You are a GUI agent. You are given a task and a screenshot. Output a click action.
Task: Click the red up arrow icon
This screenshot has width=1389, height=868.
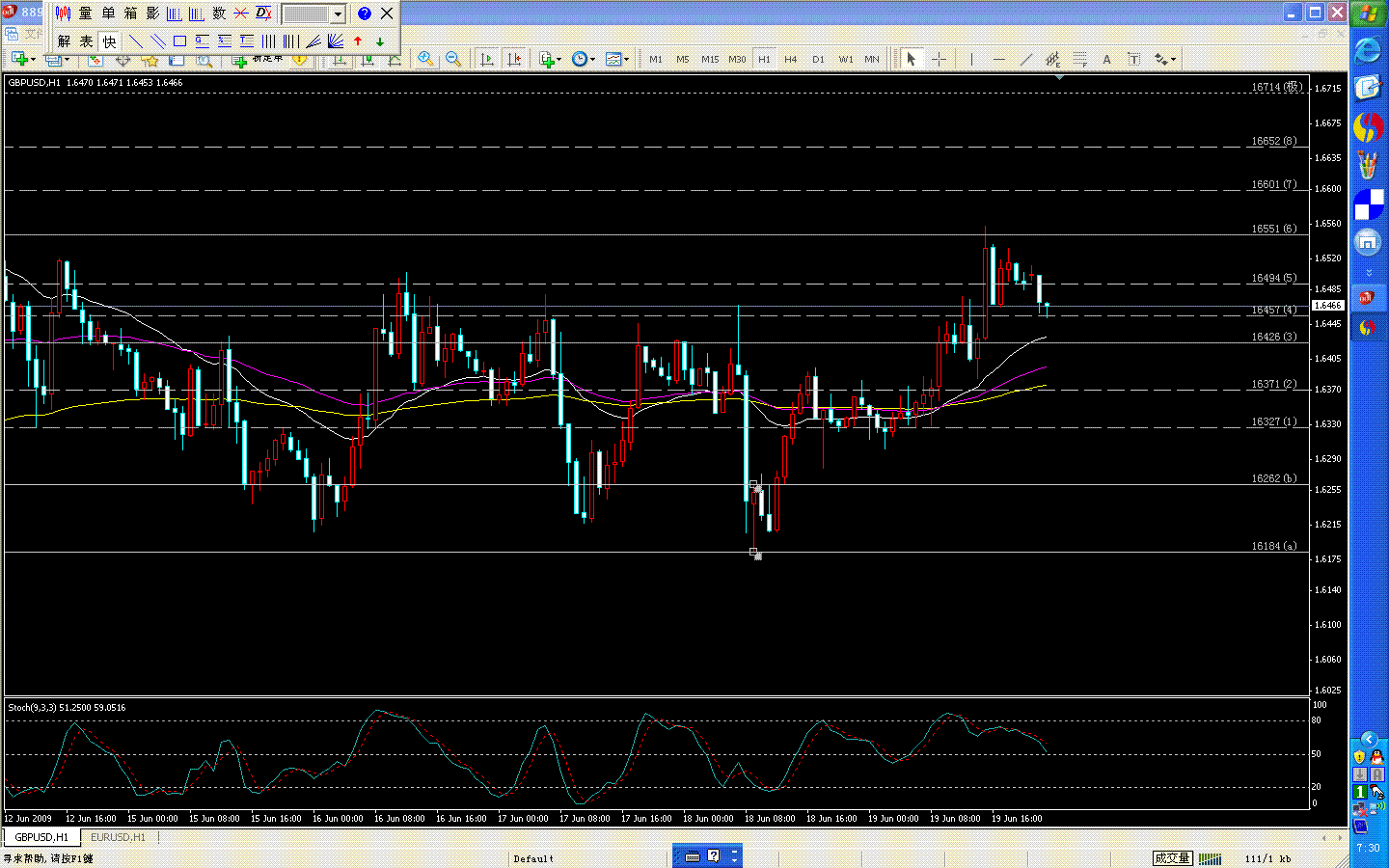coord(358,41)
